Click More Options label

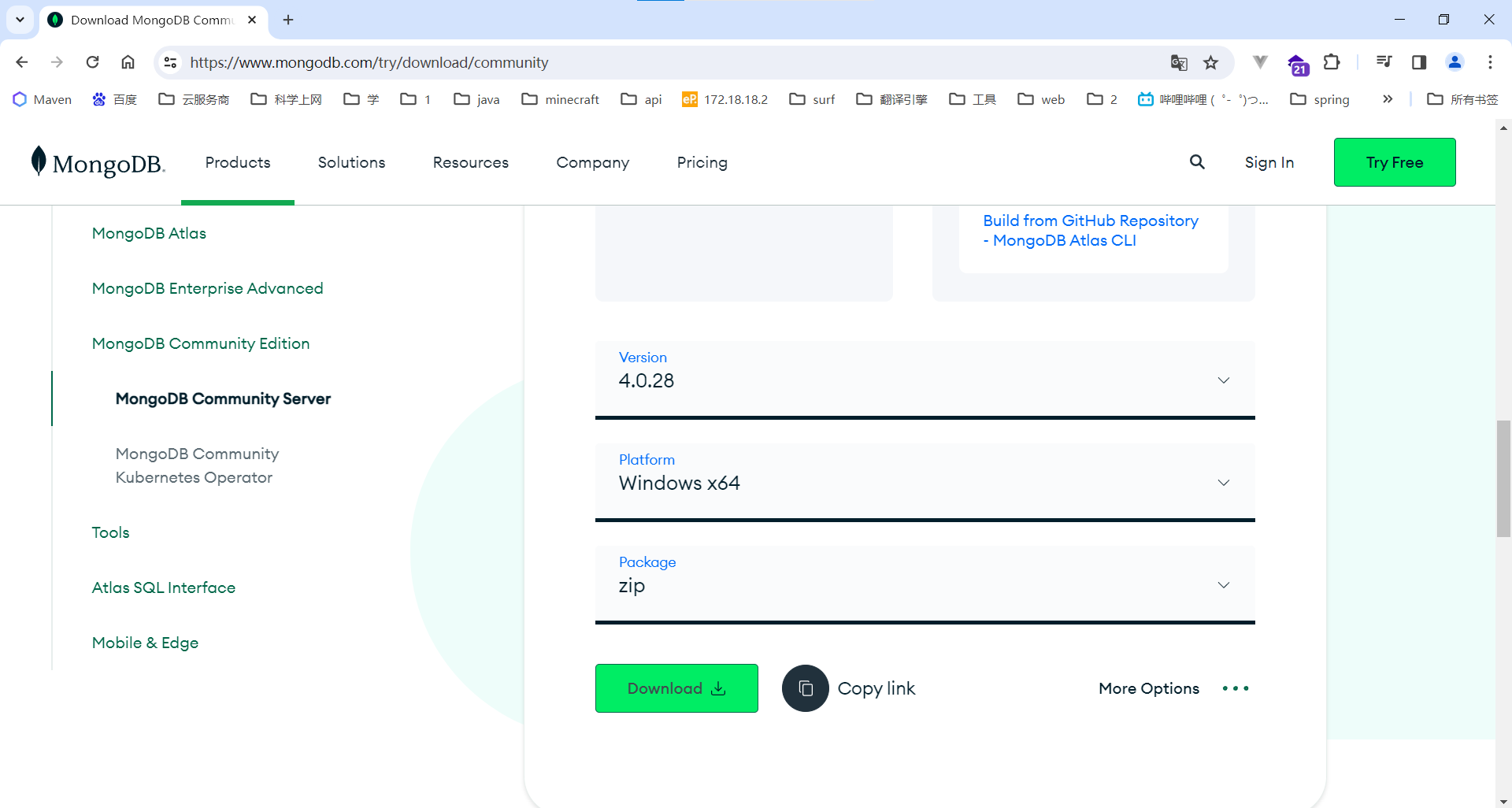[1149, 688]
